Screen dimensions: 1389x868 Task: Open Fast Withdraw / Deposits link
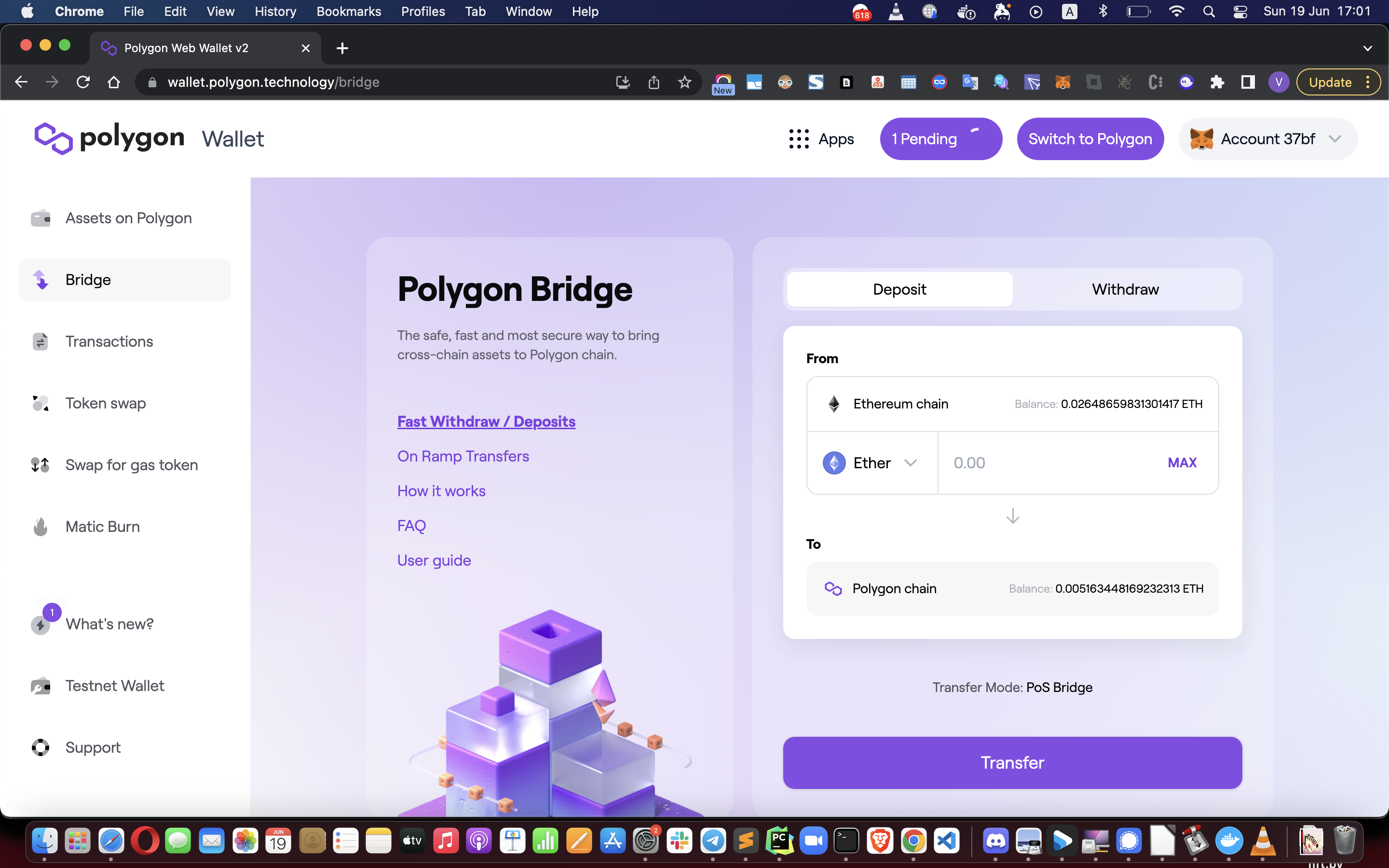[486, 421]
